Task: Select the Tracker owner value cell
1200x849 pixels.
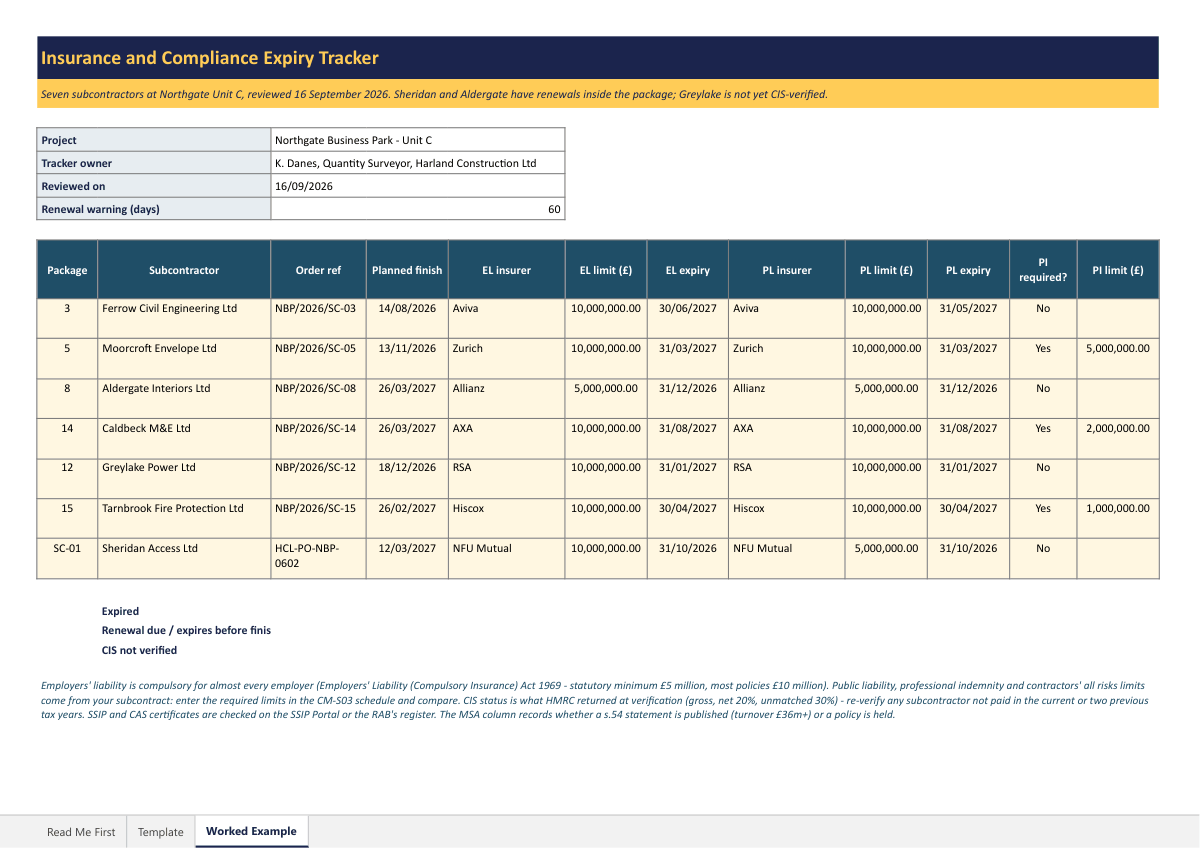Action: click(x=417, y=163)
